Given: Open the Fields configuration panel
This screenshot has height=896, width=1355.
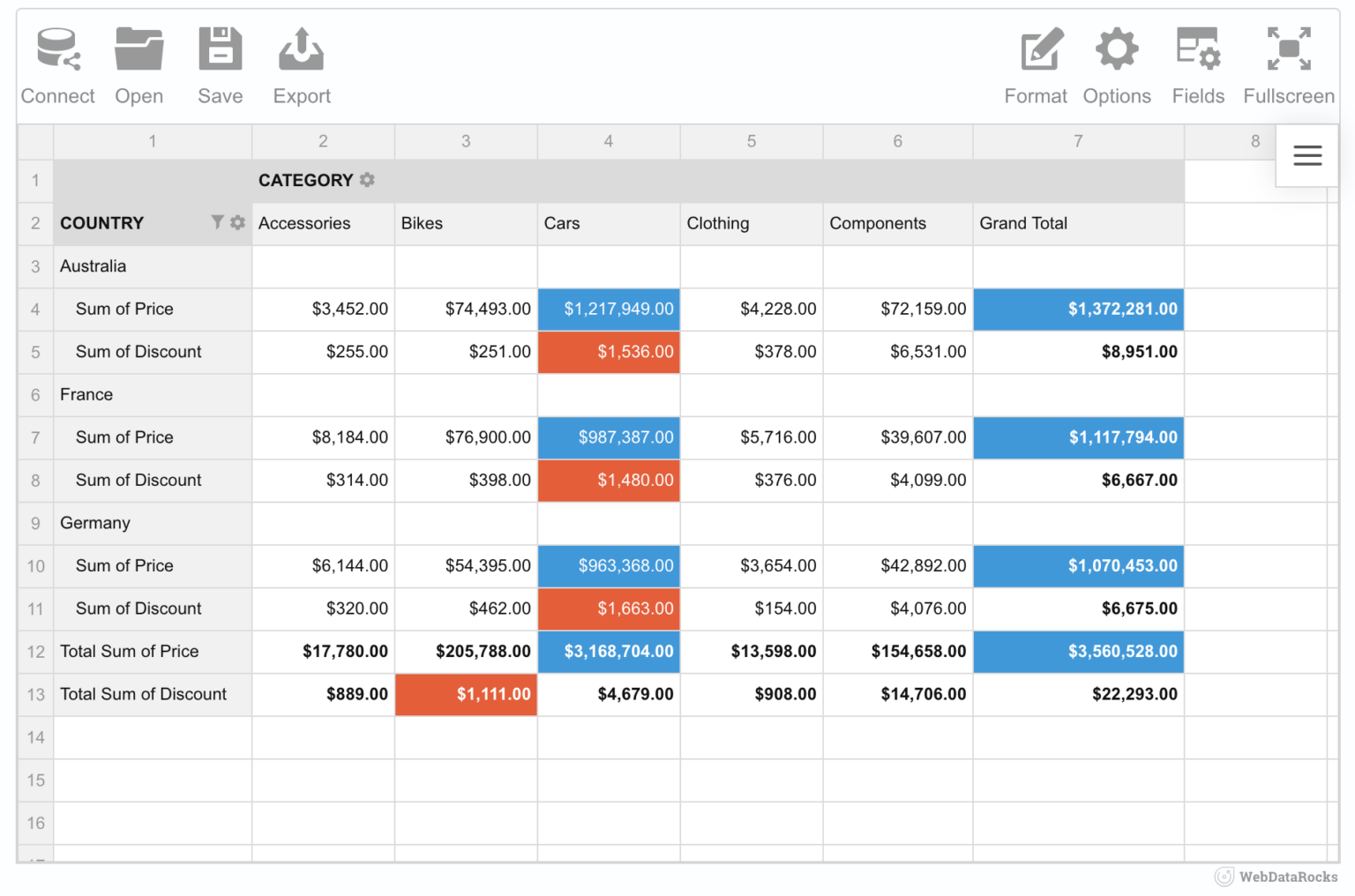Looking at the screenshot, I should click(1198, 62).
